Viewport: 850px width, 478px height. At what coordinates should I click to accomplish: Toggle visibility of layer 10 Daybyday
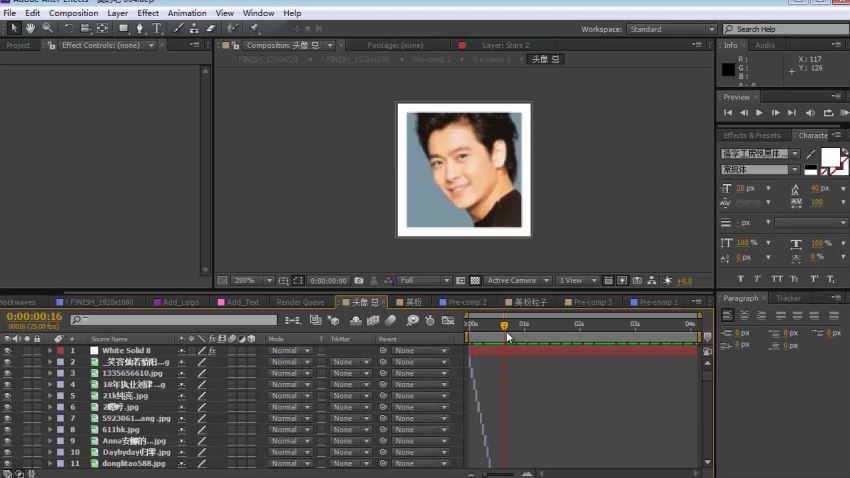[x=7, y=452]
